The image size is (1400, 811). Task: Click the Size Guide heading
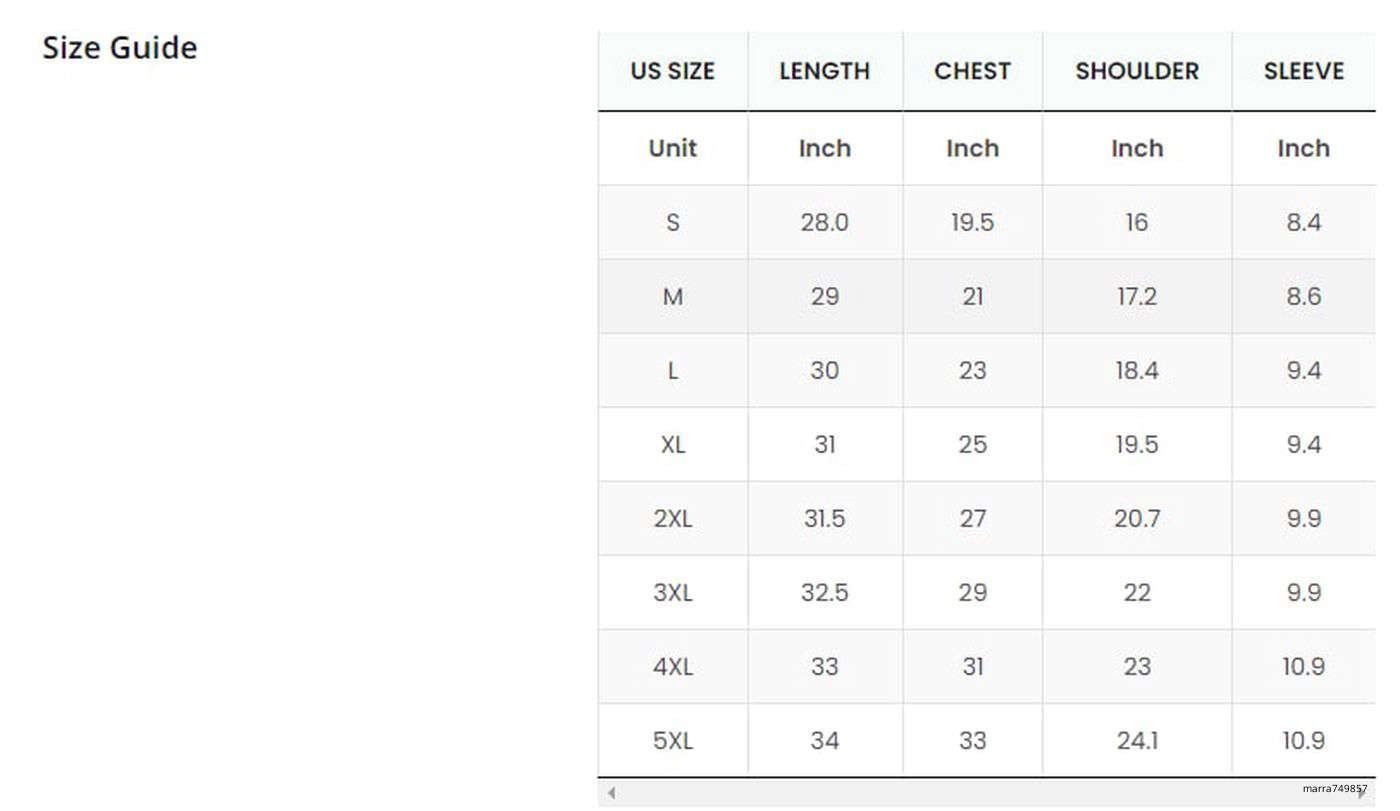120,48
